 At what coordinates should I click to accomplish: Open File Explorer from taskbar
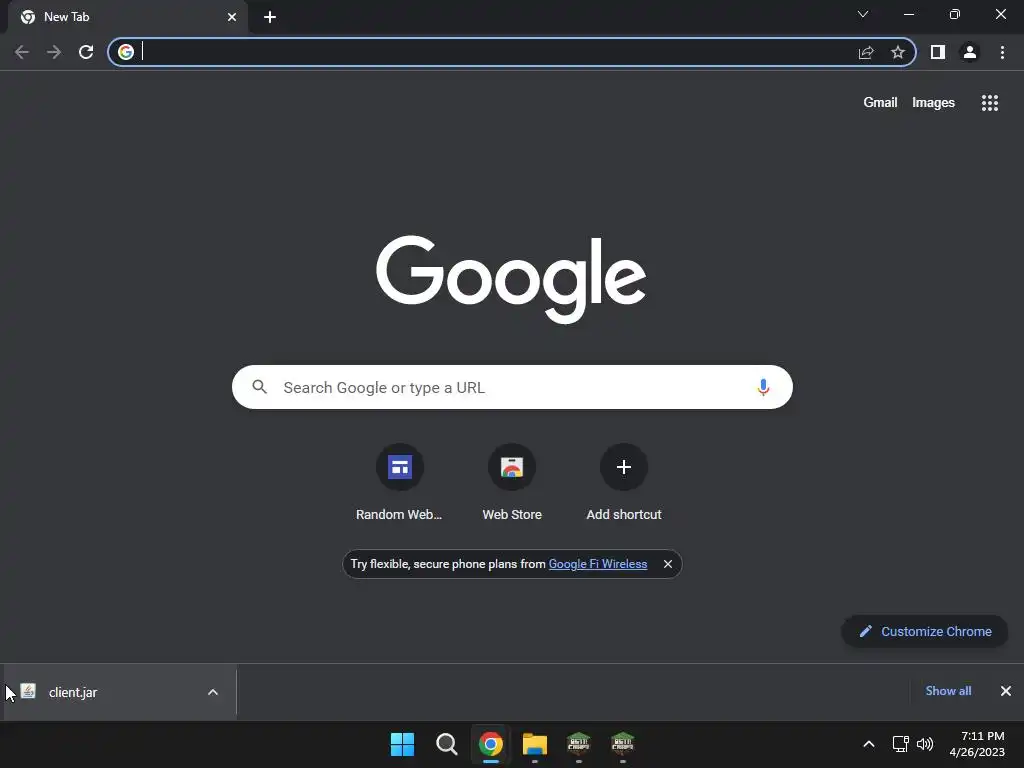[535, 744]
